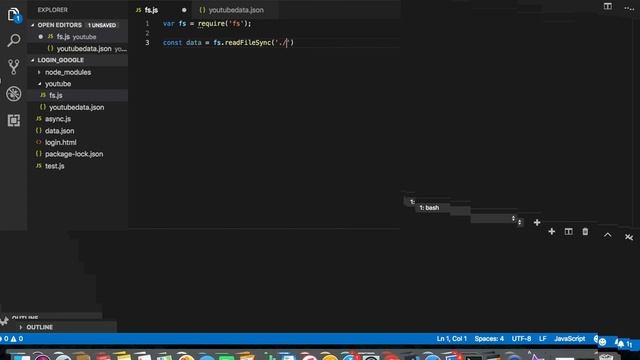Change file encoding via UTF-8

pos(521,339)
